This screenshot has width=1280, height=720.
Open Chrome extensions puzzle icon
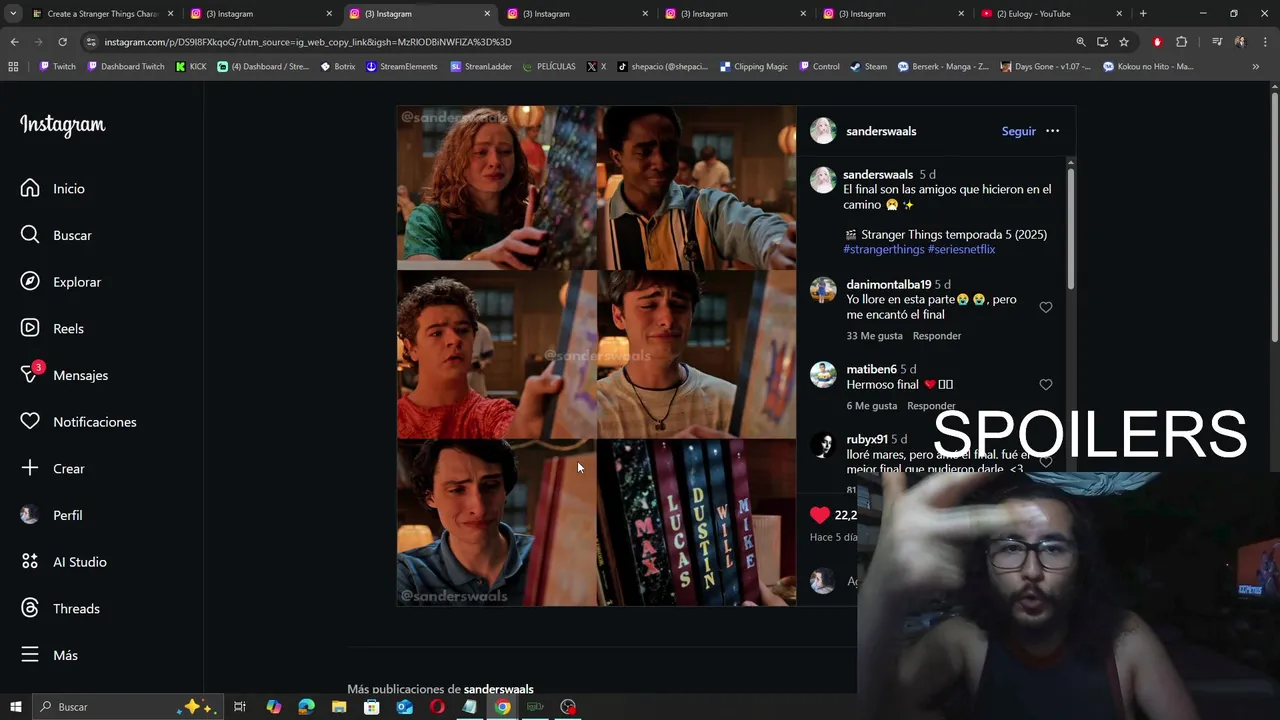(1181, 42)
